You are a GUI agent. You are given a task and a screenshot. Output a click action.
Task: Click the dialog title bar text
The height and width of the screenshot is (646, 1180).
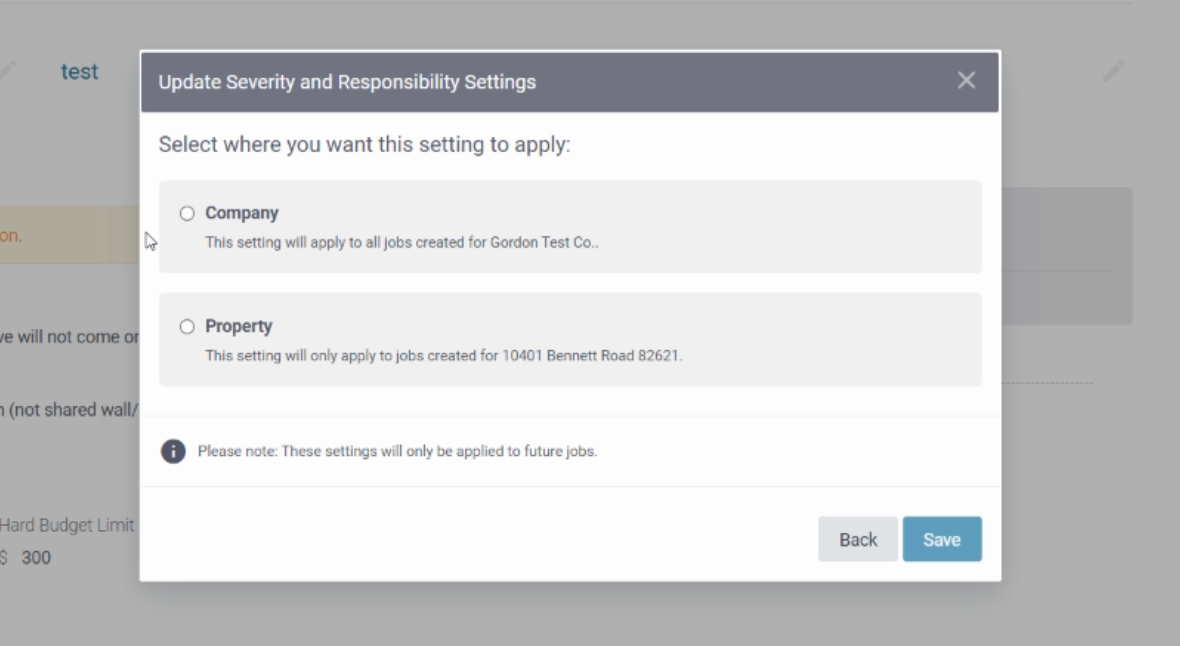tap(347, 82)
